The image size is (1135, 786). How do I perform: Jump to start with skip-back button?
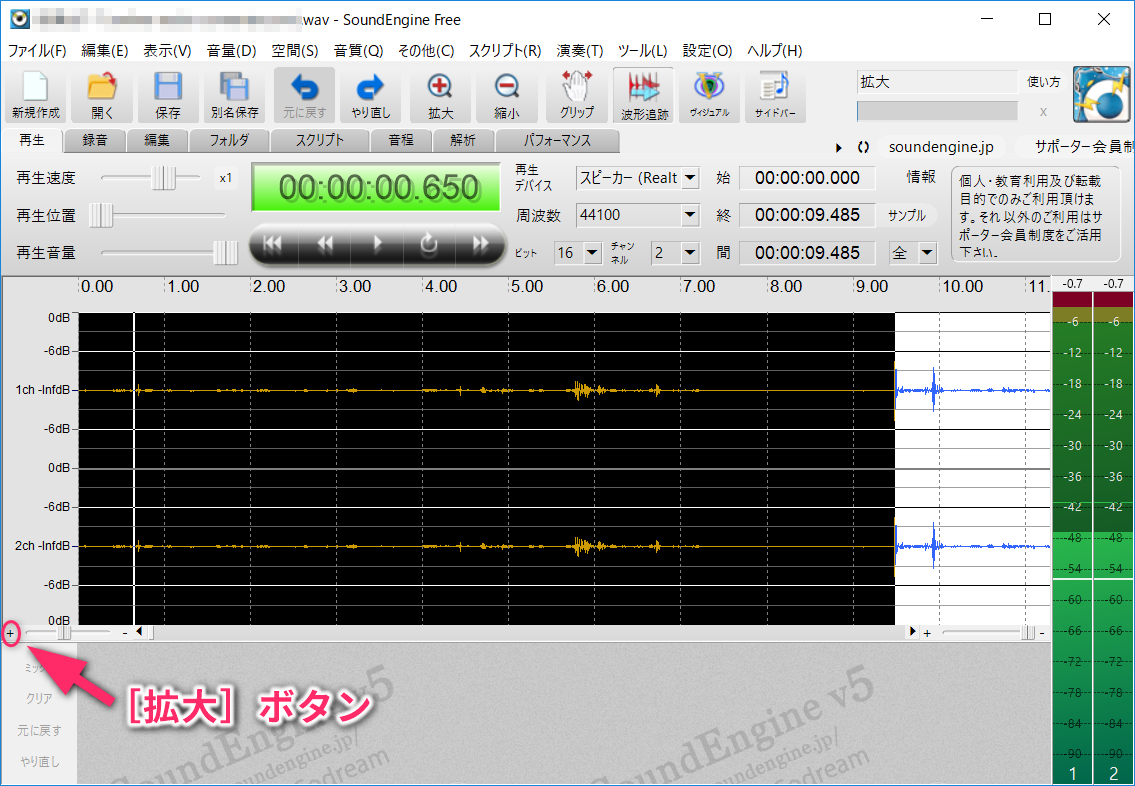(x=273, y=245)
